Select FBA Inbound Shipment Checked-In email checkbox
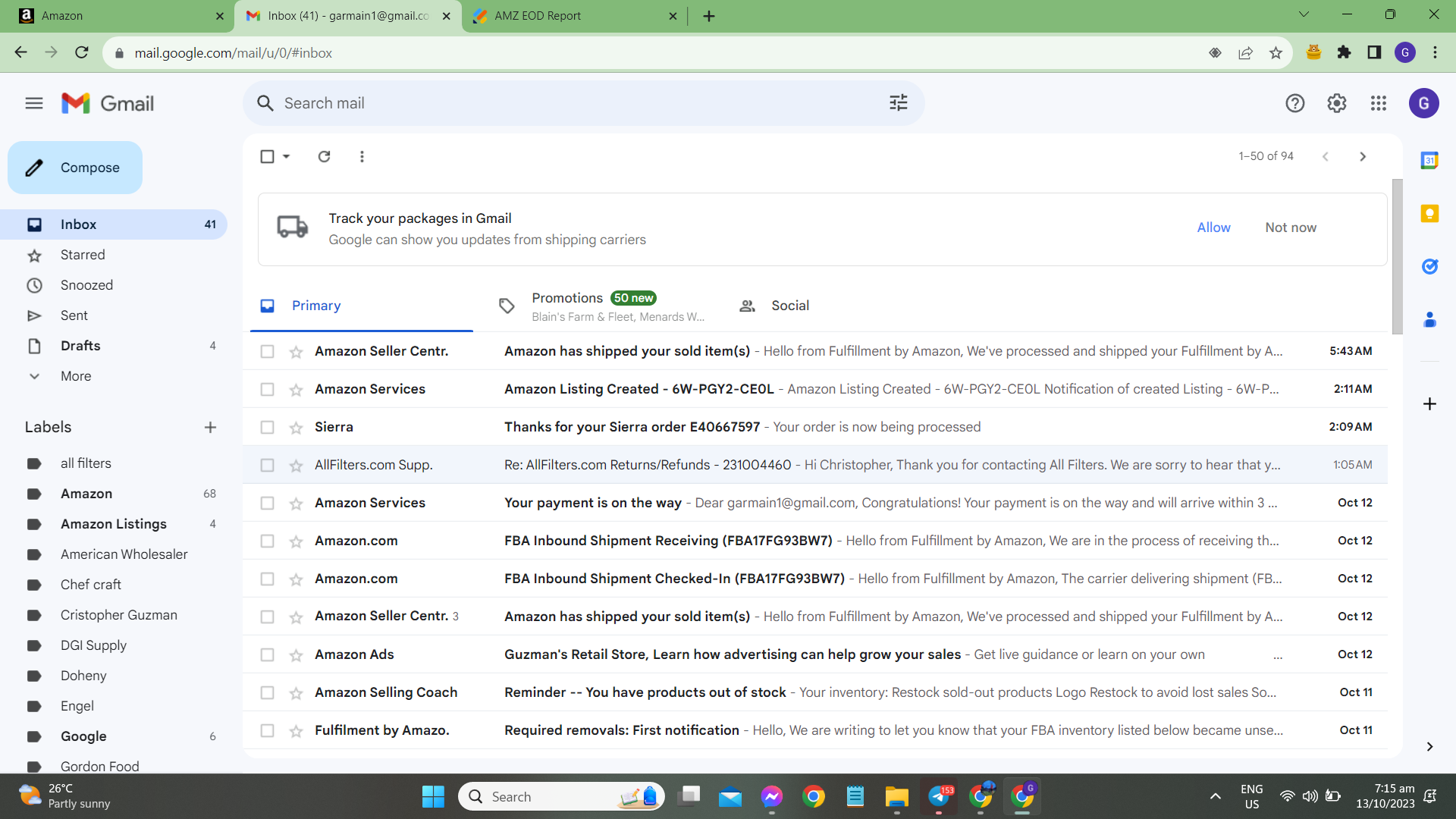Viewport: 1456px width, 819px height. (x=267, y=579)
